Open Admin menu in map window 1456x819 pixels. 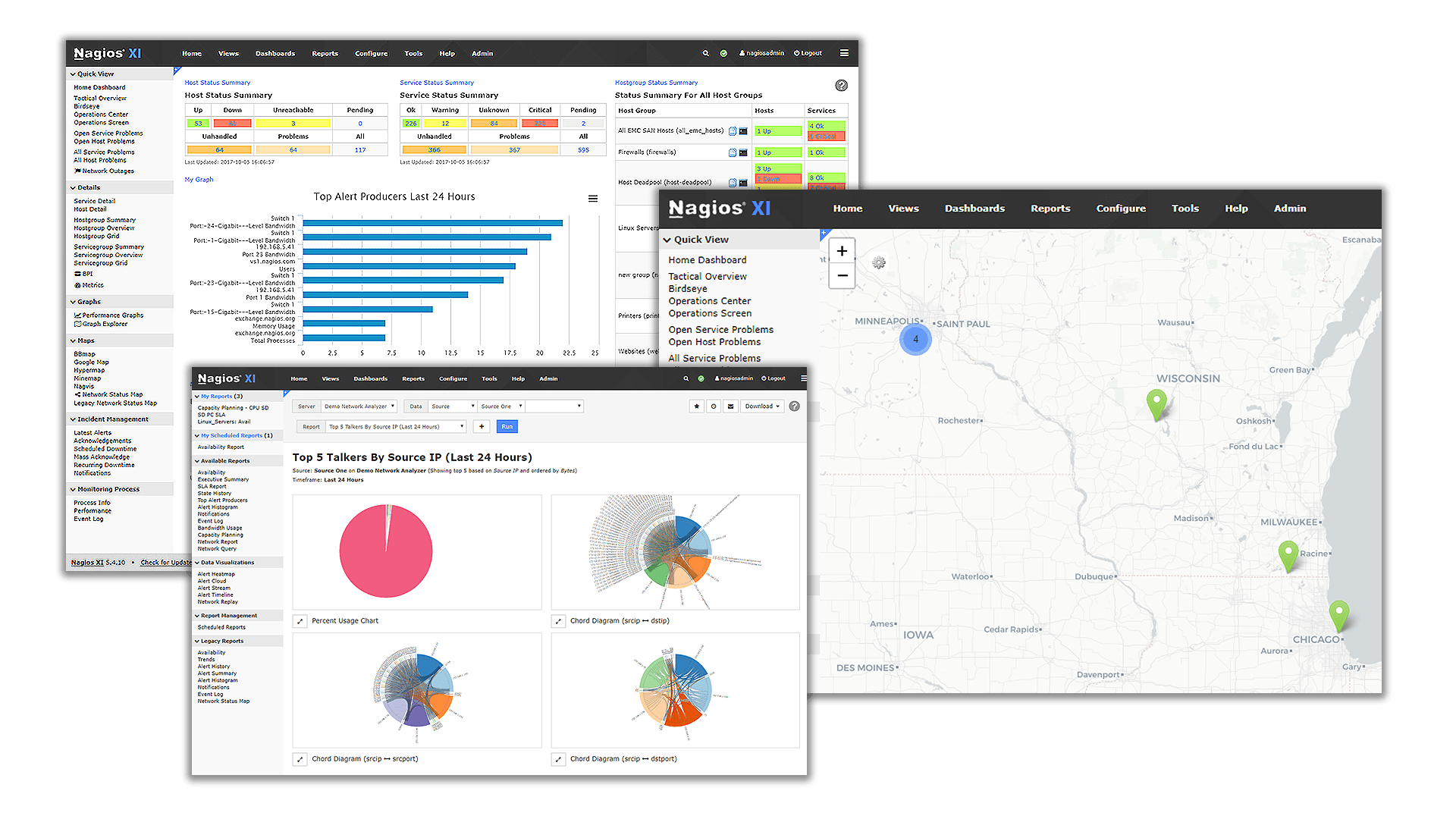tap(1290, 209)
